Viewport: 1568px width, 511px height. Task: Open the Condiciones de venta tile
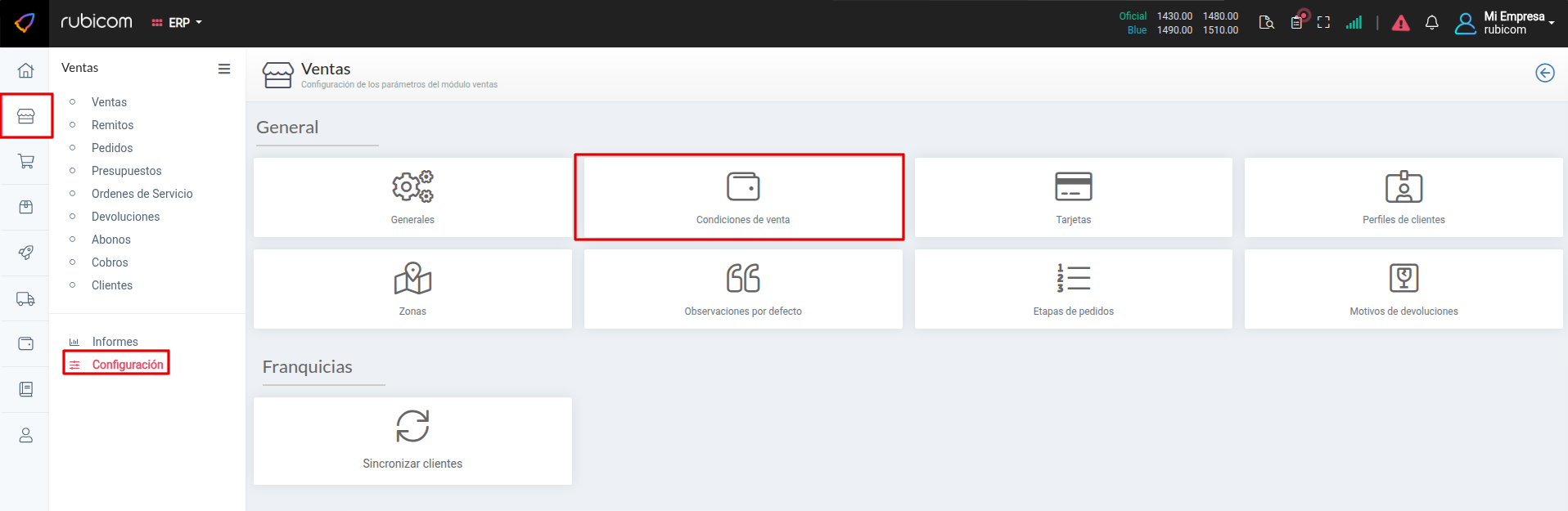(x=742, y=198)
